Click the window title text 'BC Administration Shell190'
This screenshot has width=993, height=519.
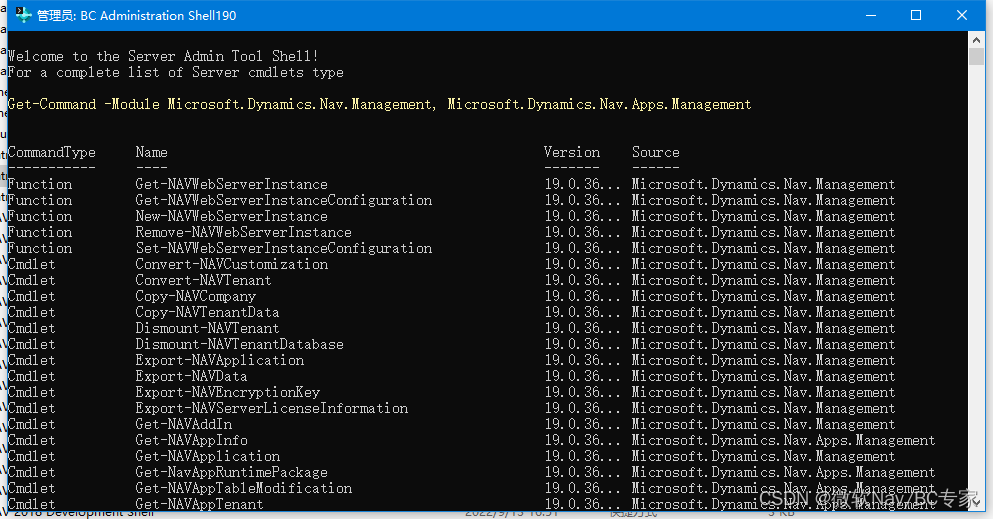click(x=158, y=15)
